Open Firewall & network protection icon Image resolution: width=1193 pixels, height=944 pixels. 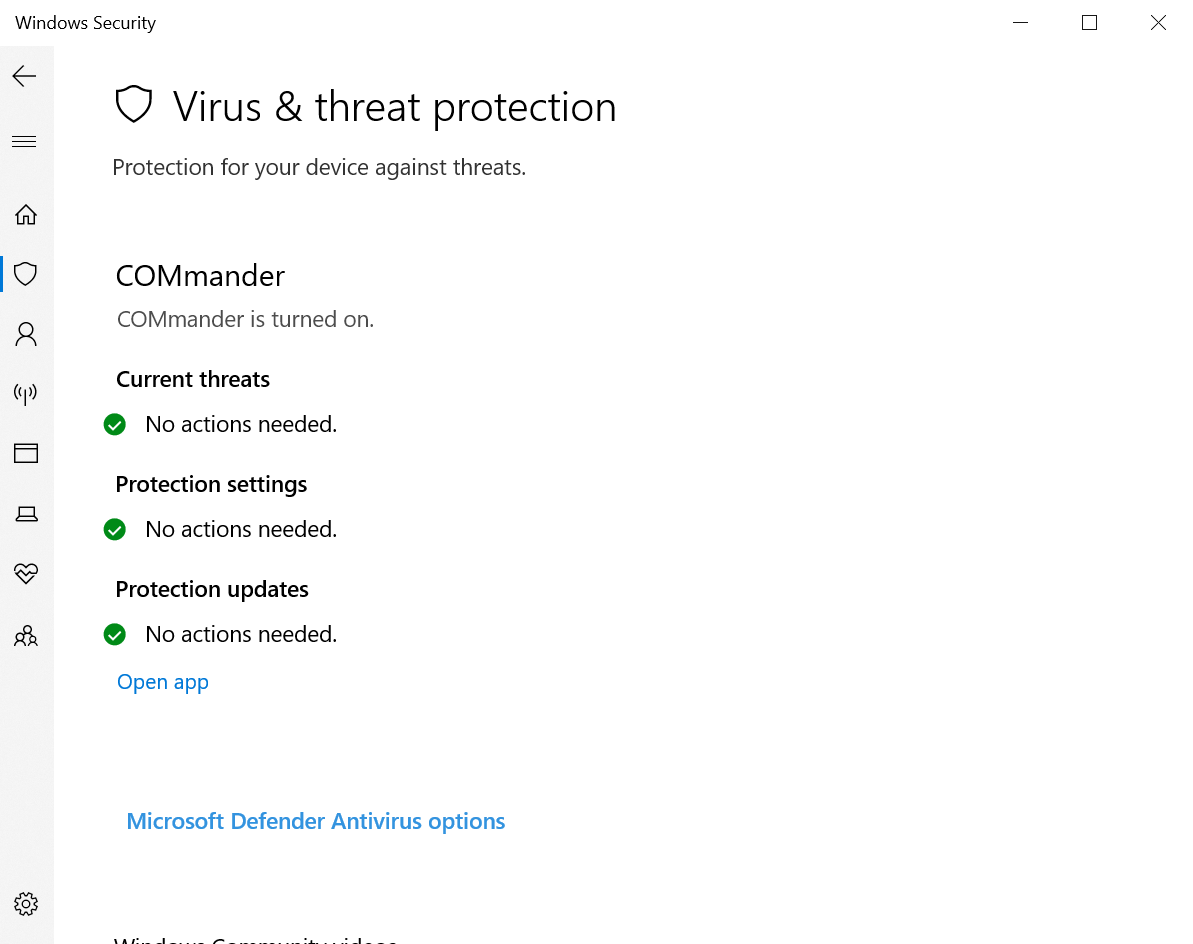point(26,393)
